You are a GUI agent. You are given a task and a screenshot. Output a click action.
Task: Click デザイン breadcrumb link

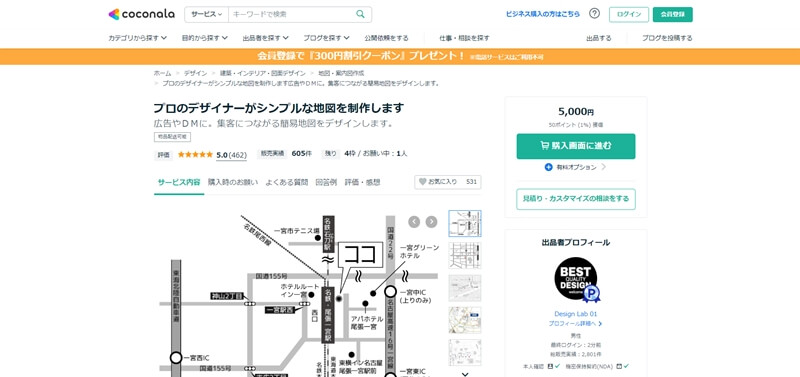(x=195, y=73)
